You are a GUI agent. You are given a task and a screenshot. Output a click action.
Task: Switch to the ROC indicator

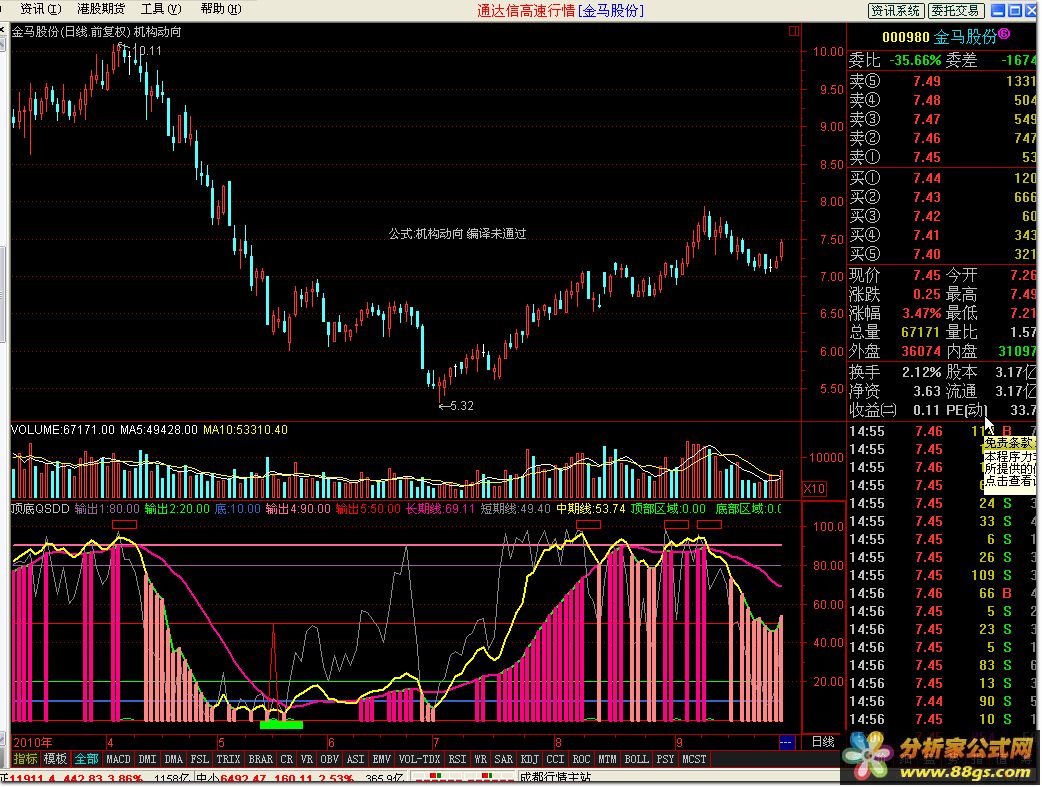point(581,758)
